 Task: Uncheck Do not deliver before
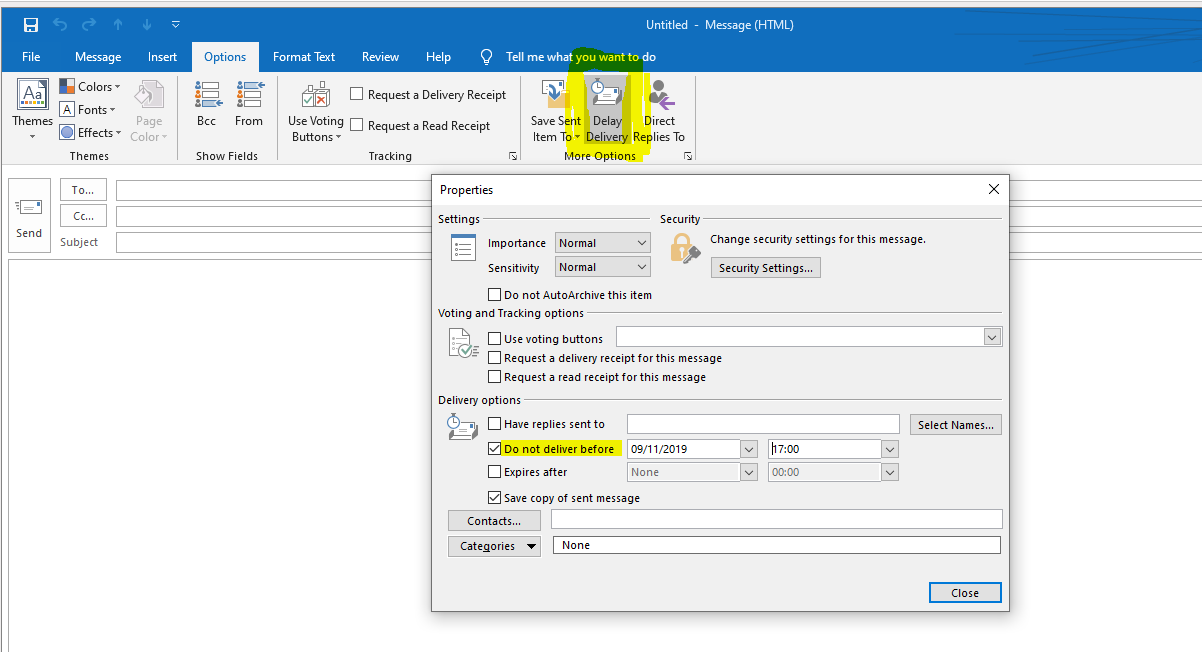tap(494, 449)
